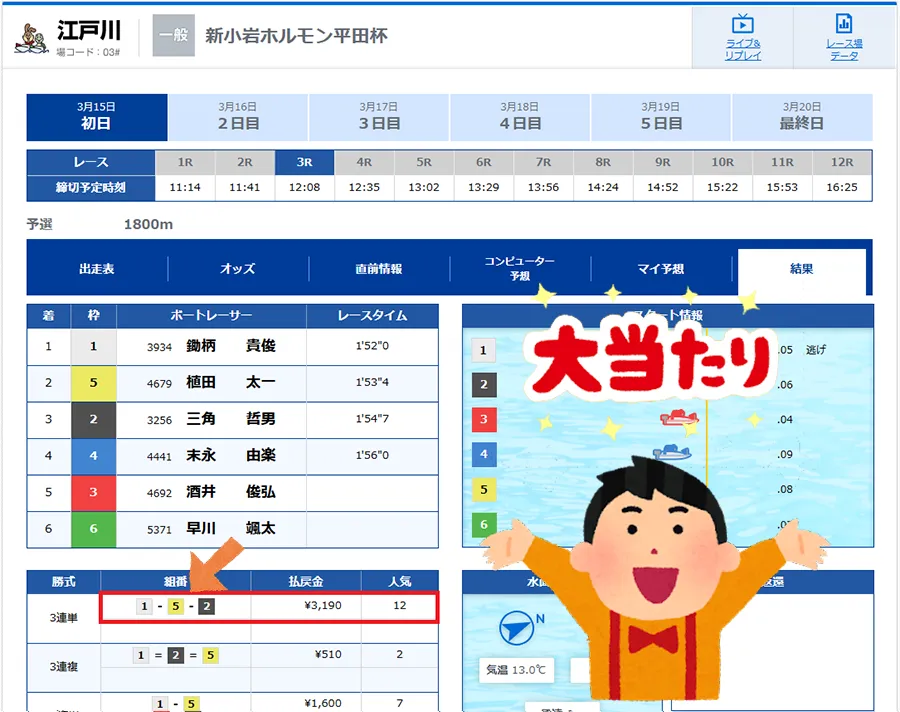Select the 2日目 March 16 date tab

point(238,117)
